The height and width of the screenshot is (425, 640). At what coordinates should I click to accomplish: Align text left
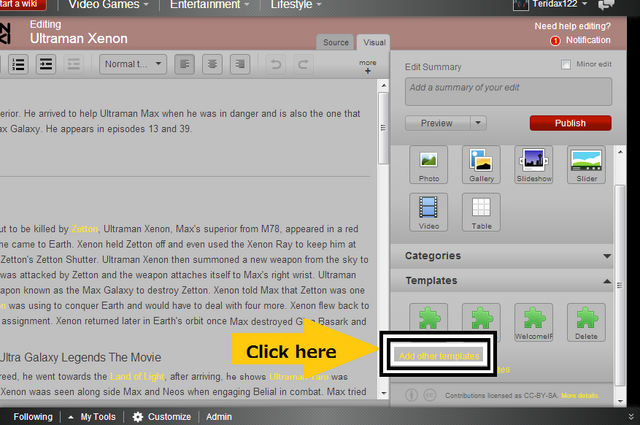coord(184,64)
